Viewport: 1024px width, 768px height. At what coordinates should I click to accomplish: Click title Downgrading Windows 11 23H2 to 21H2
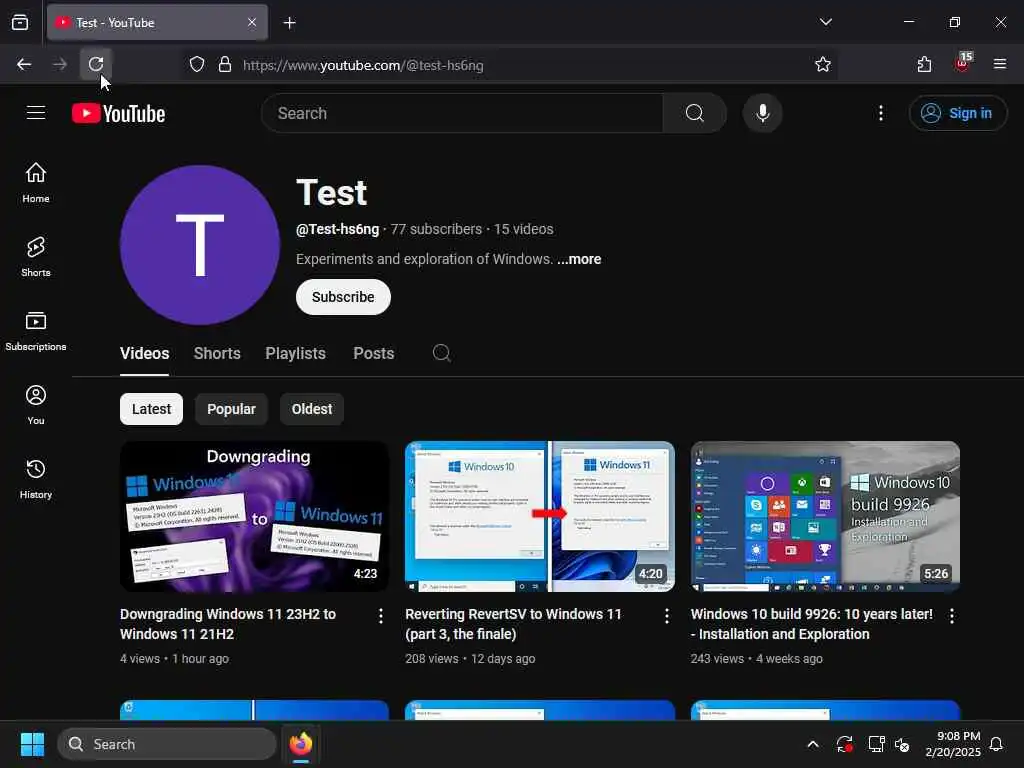pyautogui.click(x=228, y=624)
